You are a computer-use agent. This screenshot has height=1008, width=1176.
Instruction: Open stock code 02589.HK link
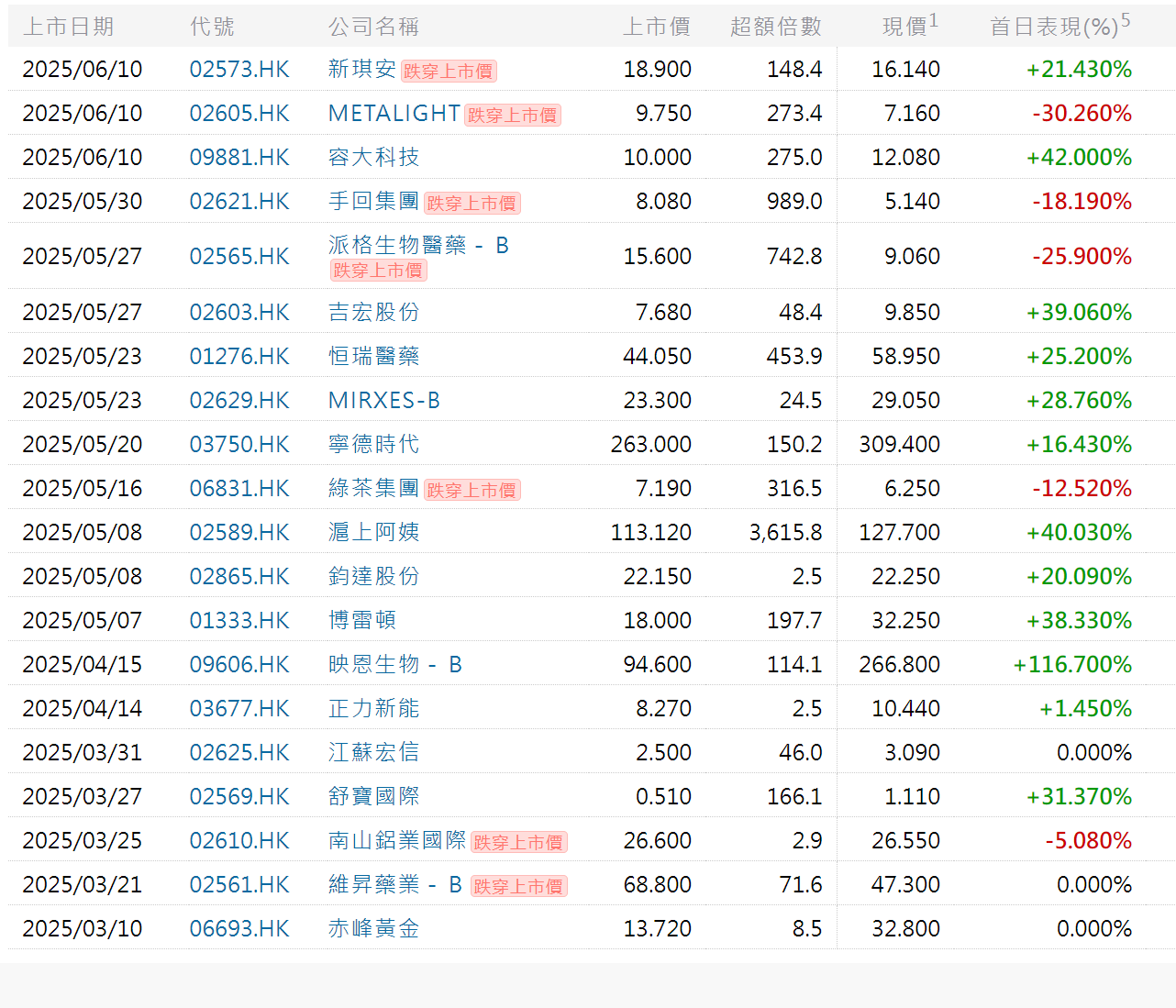239,533
